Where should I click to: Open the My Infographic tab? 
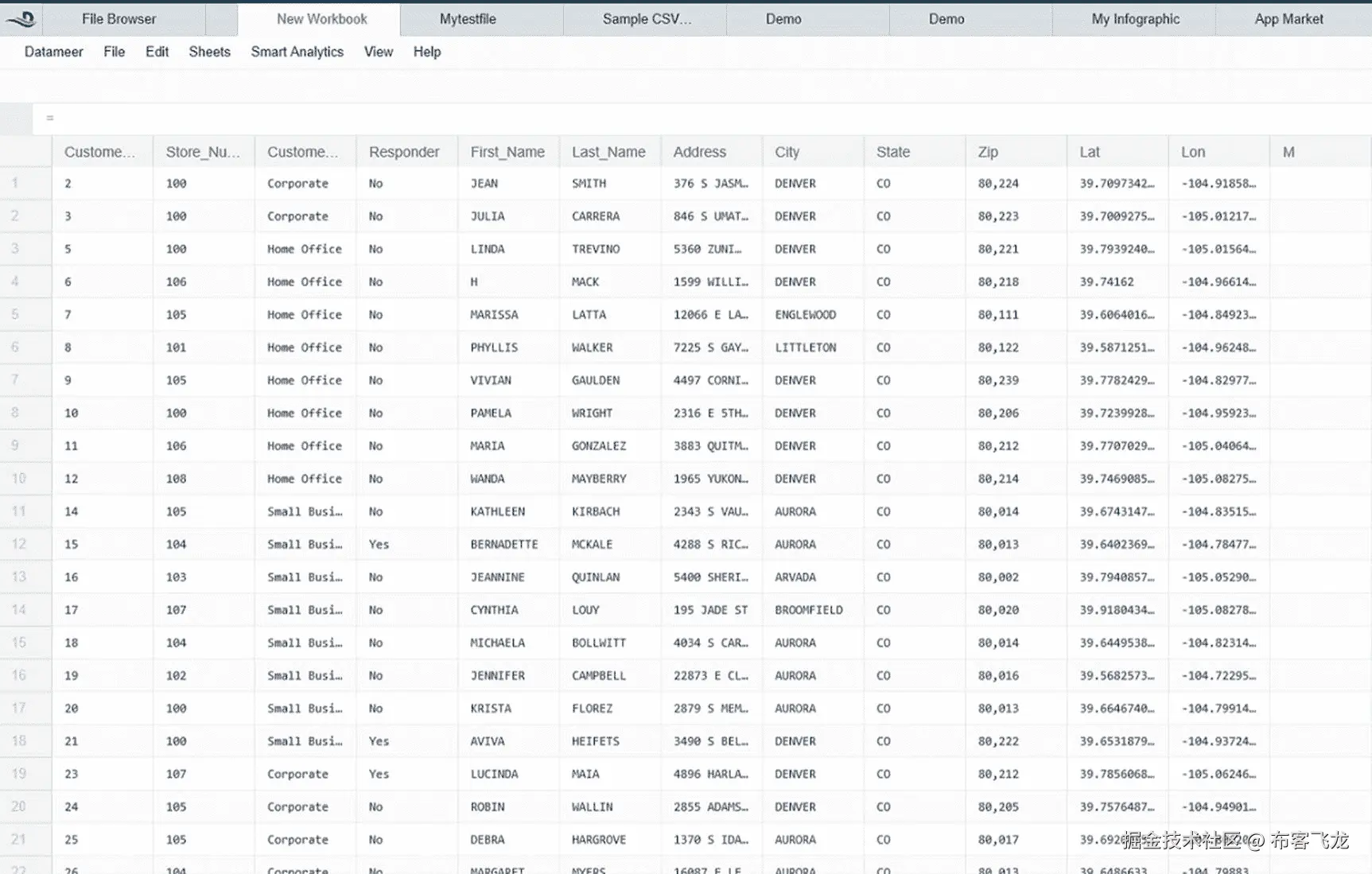point(1135,19)
